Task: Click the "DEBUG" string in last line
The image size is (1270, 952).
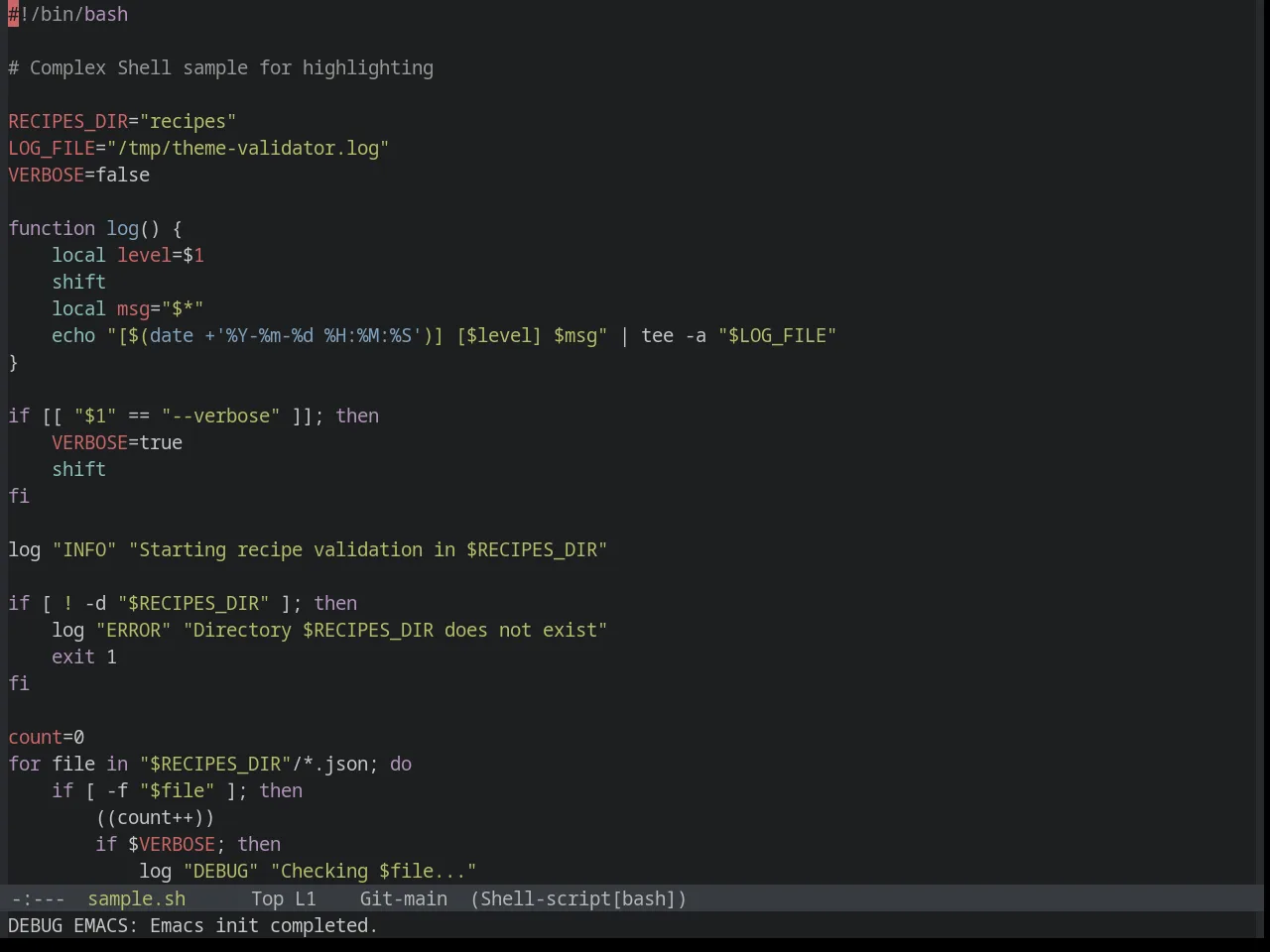Action: [220, 871]
